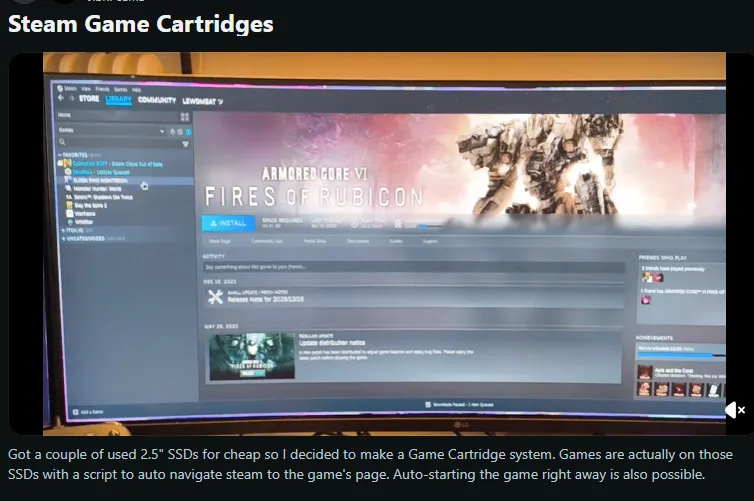Open the Fires of Rubicon update thumbnail

pyautogui.click(x=252, y=356)
